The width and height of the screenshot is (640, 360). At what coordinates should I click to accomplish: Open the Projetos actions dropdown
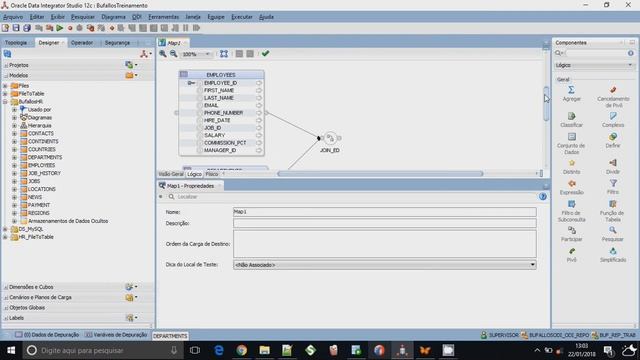(131, 65)
